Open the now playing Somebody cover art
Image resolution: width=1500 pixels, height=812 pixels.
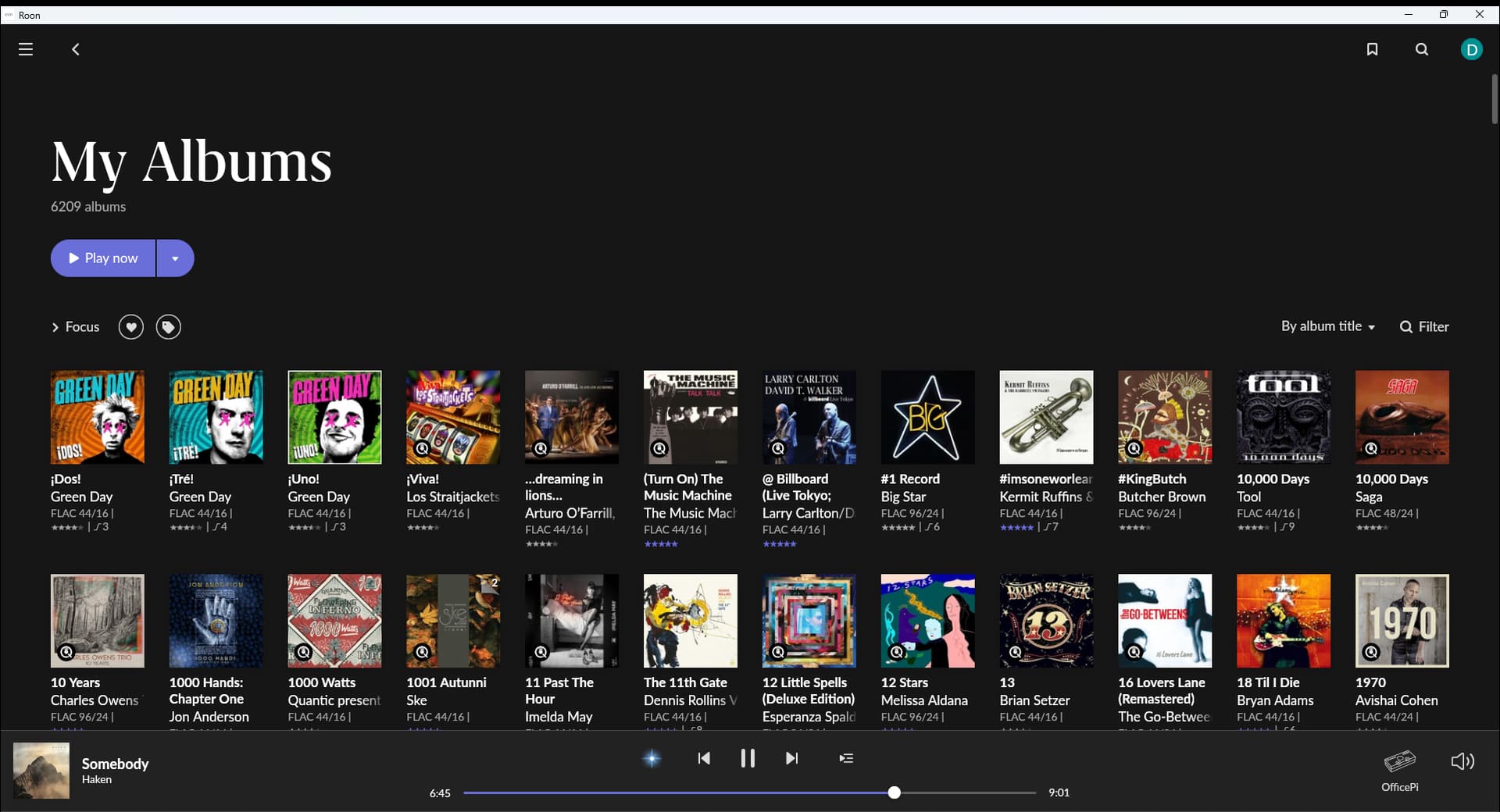pos(41,771)
